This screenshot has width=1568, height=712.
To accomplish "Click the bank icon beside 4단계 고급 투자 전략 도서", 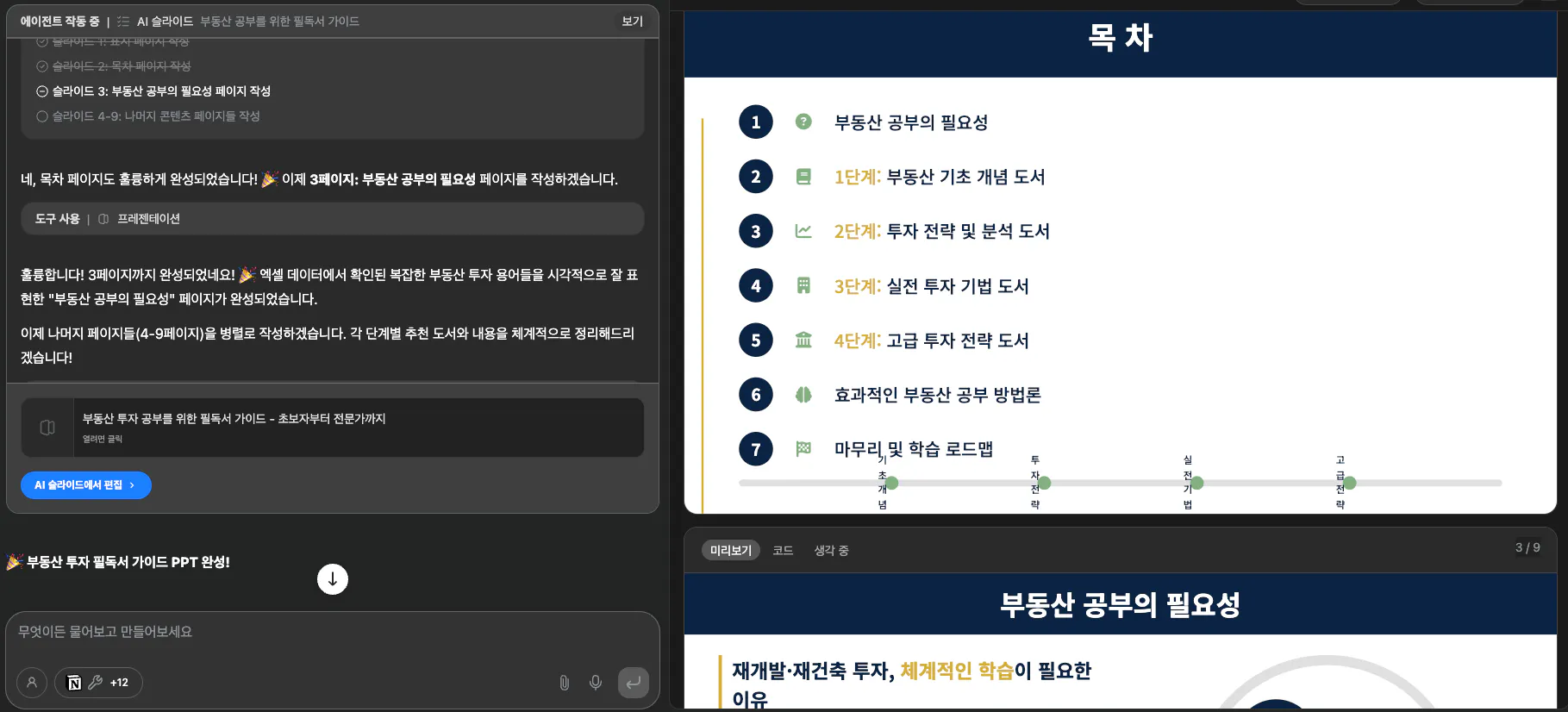I will click(x=803, y=340).
